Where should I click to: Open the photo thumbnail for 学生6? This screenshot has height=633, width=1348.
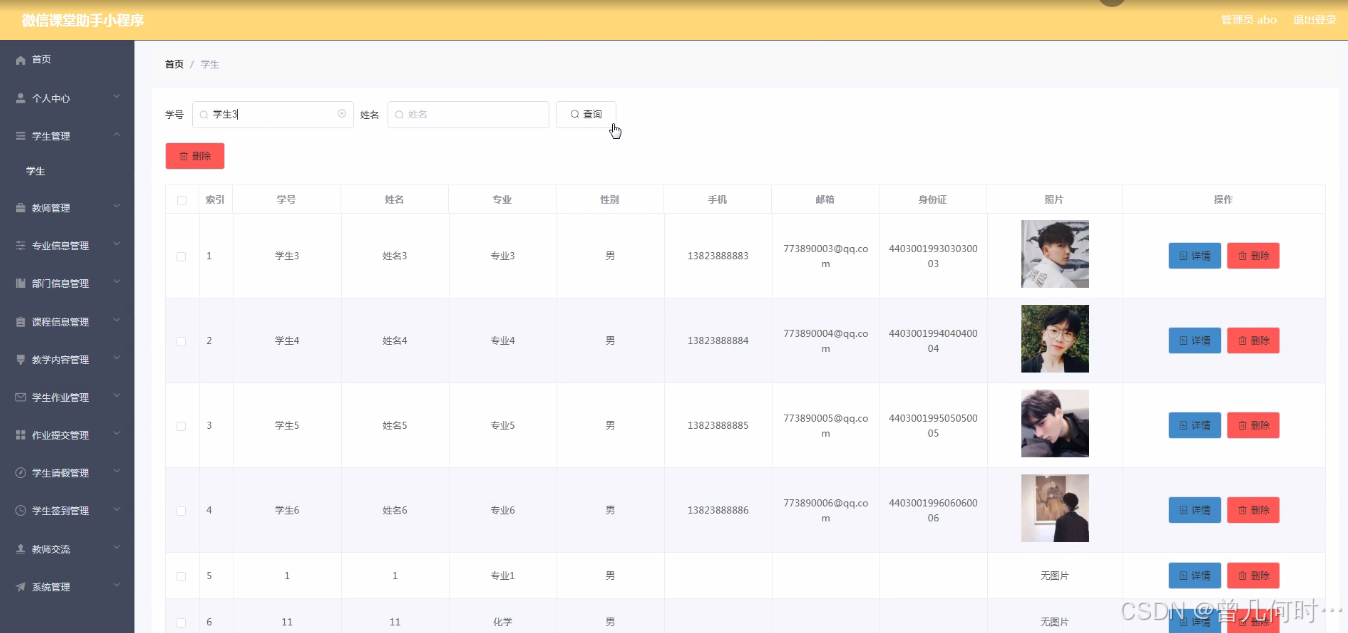[x=1055, y=508]
